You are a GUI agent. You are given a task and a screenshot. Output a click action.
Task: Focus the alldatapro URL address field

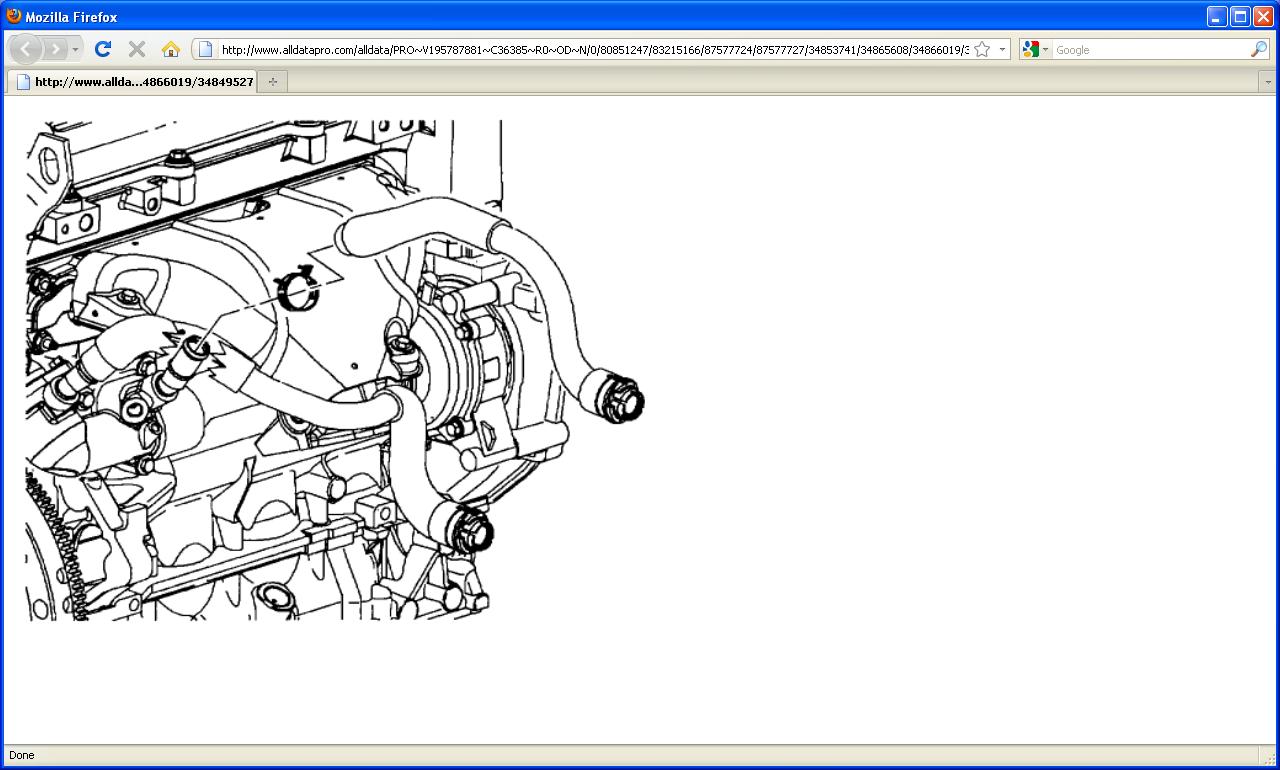coord(594,50)
